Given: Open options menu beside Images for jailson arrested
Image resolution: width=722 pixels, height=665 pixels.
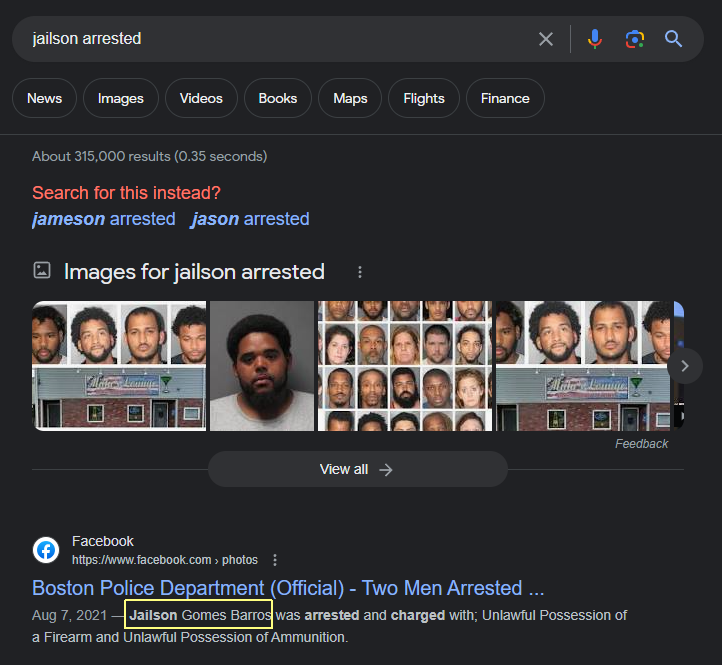Looking at the screenshot, I should [360, 272].
